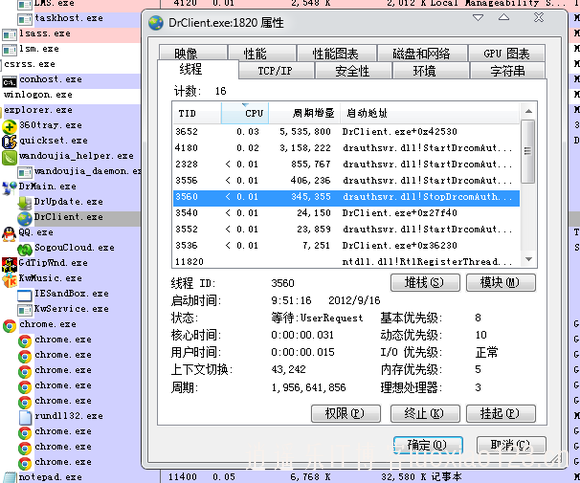Image resolution: width=580 pixels, height=483 pixels.
Task: Click the wandoujia_daemon.exe icon
Action: tap(25, 172)
